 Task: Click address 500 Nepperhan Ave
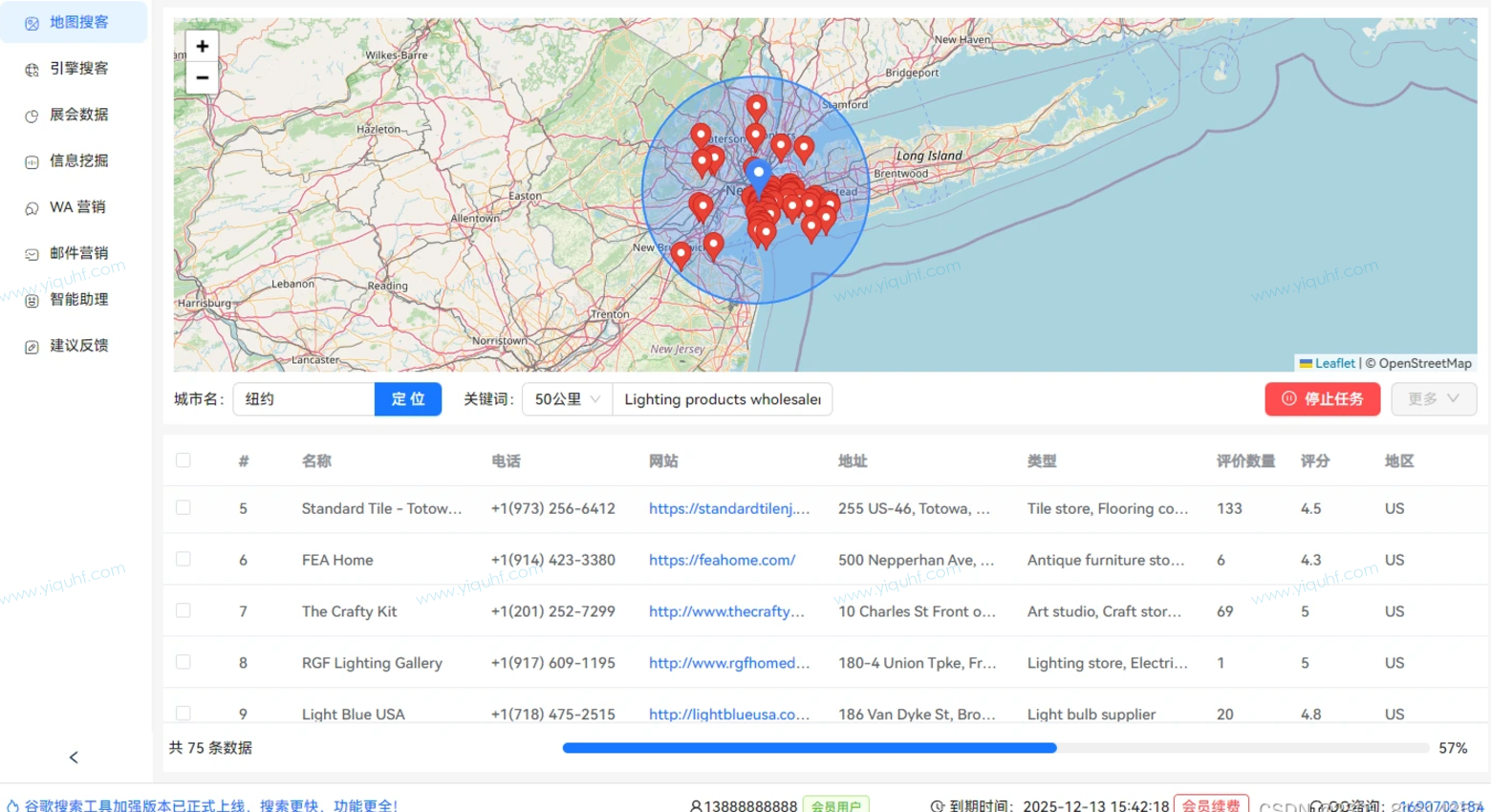point(916,560)
